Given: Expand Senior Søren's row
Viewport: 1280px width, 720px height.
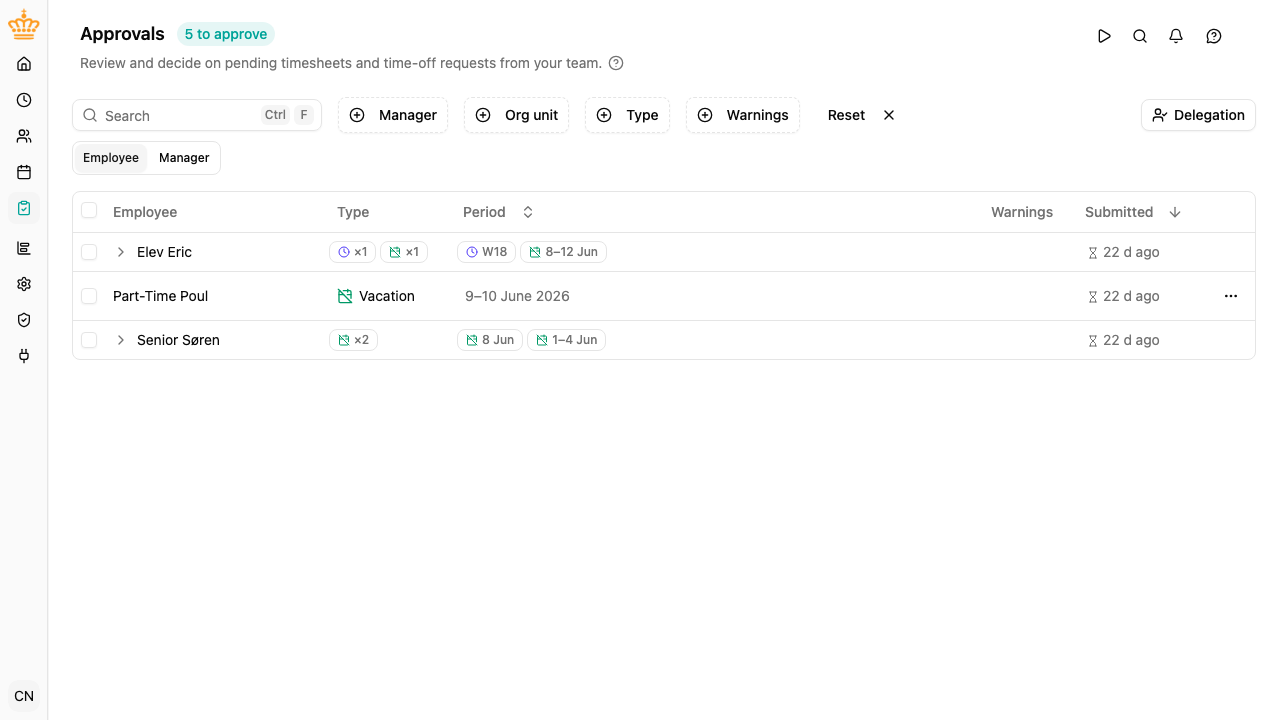Looking at the screenshot, I should (x=121, y=340).
